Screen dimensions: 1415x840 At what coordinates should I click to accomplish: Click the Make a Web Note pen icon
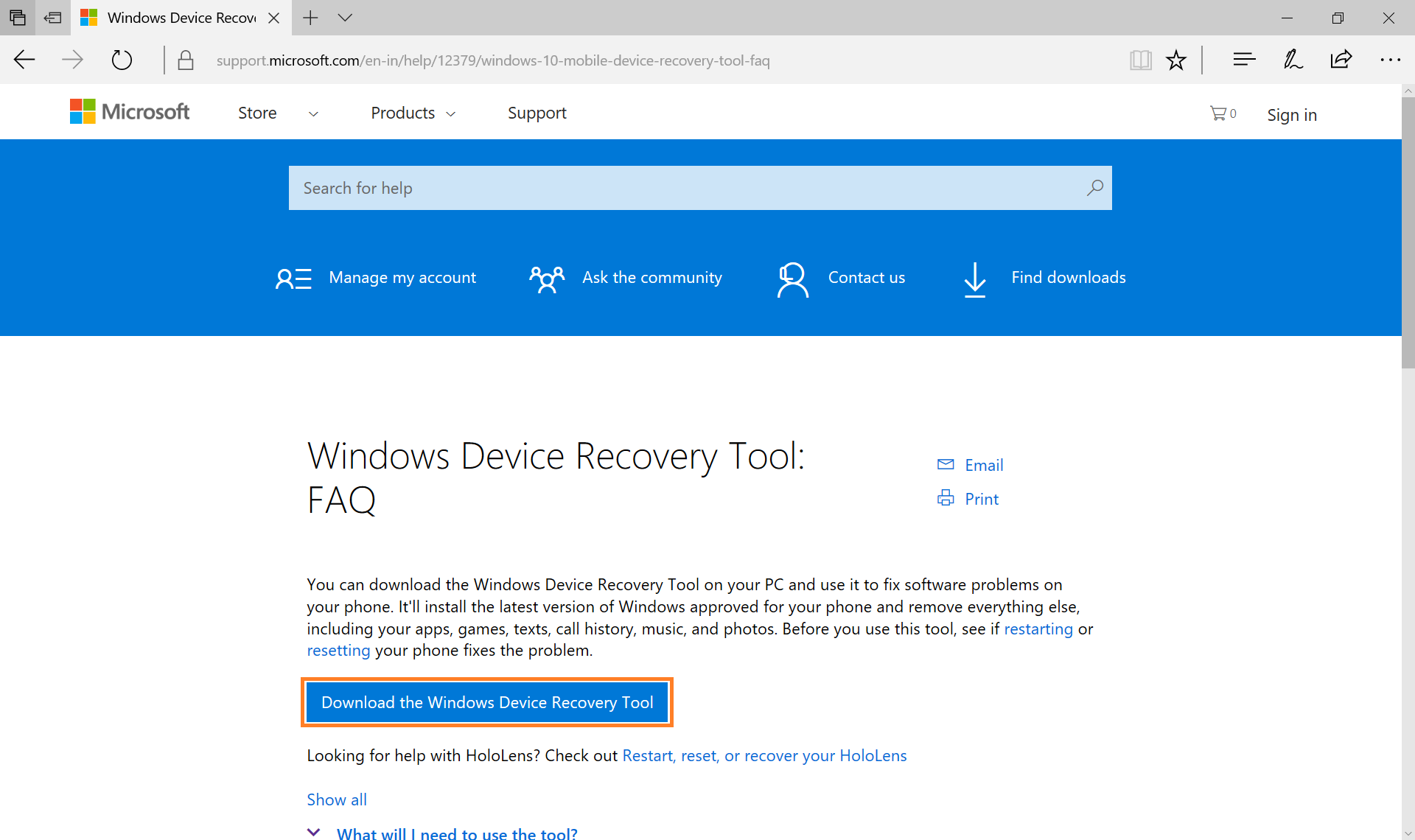(x=1293, y=60)
